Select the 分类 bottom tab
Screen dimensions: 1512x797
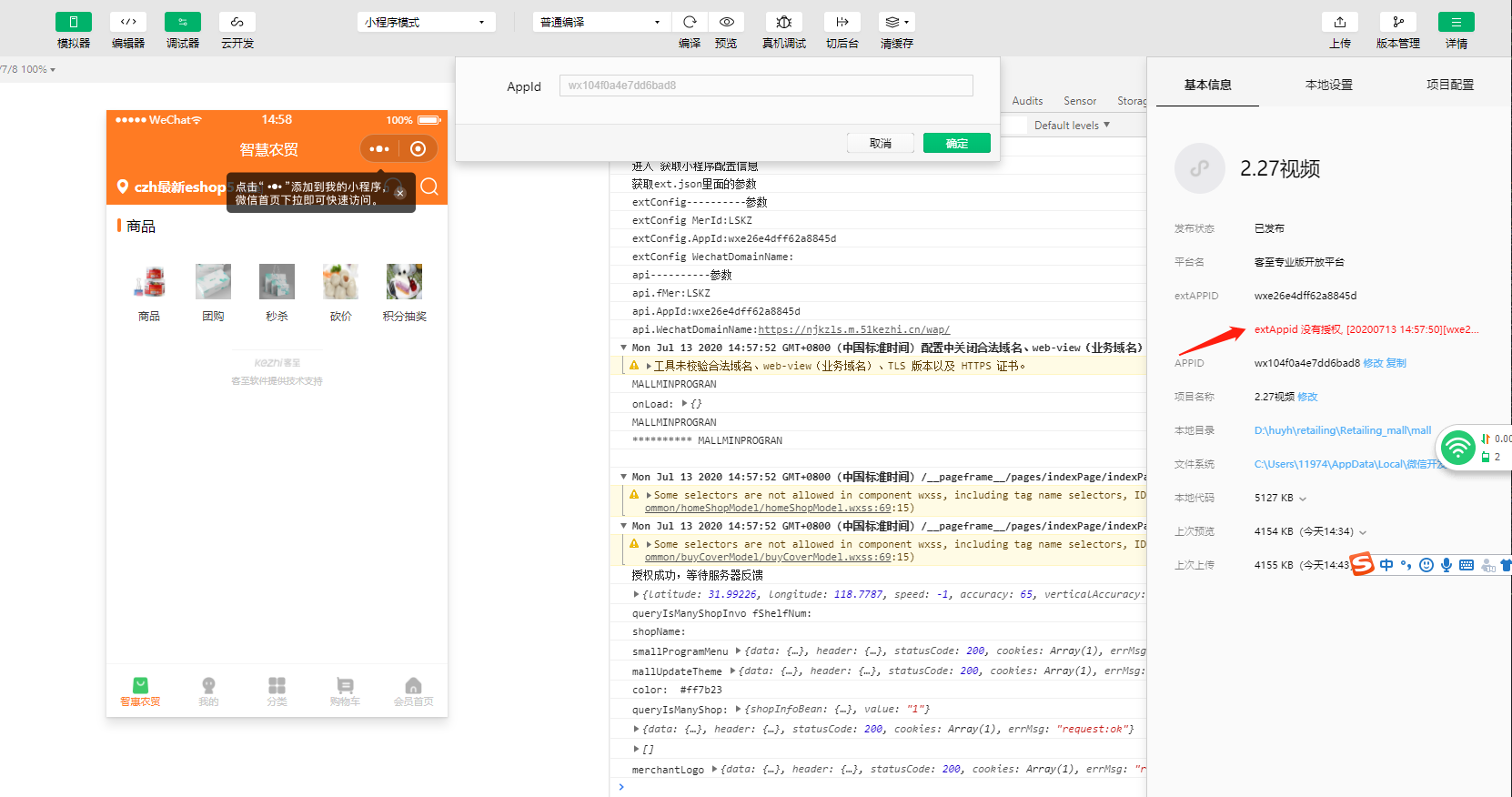pos(277,691)
